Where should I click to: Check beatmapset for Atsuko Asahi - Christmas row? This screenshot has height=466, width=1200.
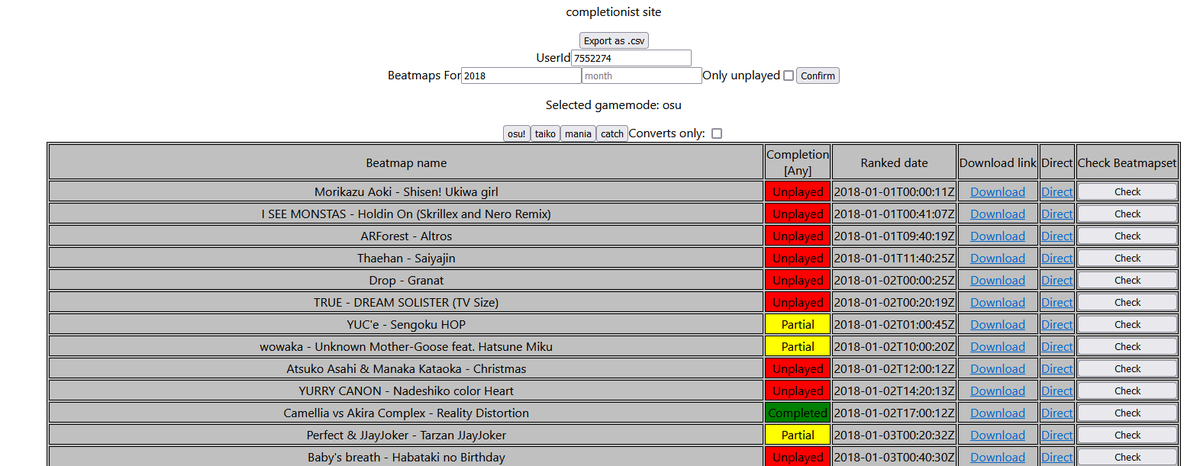click(x=1128, y=369)
